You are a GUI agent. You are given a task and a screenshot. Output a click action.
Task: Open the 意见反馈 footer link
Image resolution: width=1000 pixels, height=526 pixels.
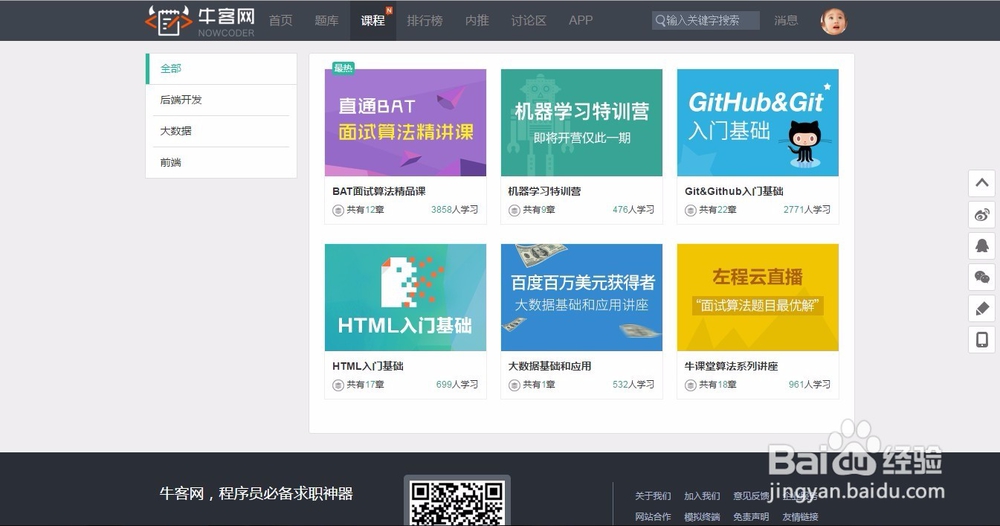(751, 496)
